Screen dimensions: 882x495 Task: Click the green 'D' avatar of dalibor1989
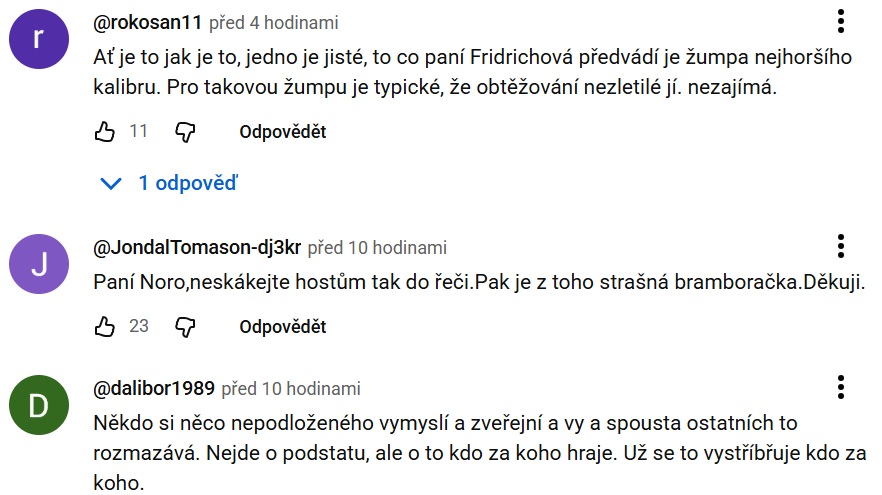pos(38,405)
